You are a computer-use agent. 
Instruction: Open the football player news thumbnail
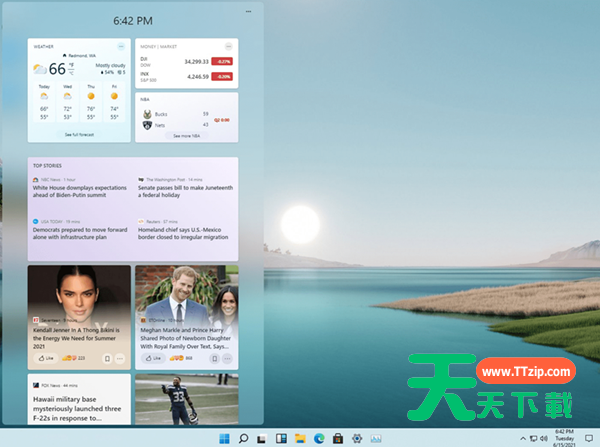187,400
